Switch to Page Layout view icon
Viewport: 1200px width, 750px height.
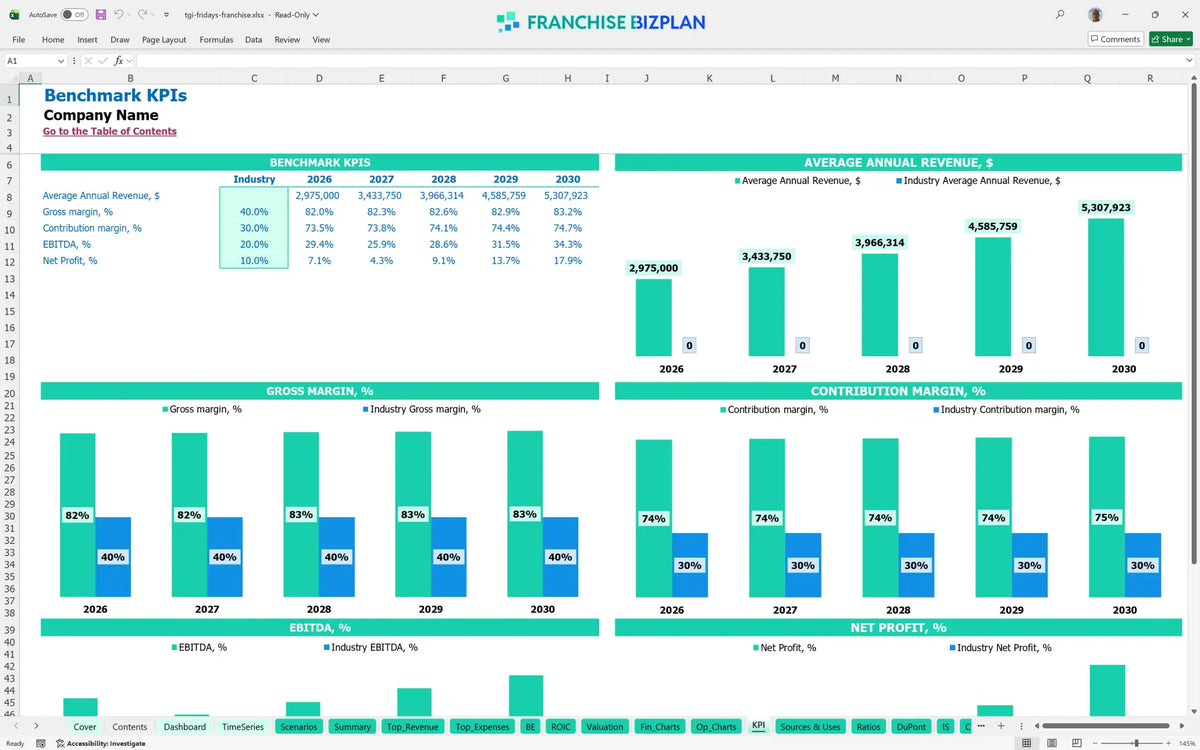(1051, 743)
